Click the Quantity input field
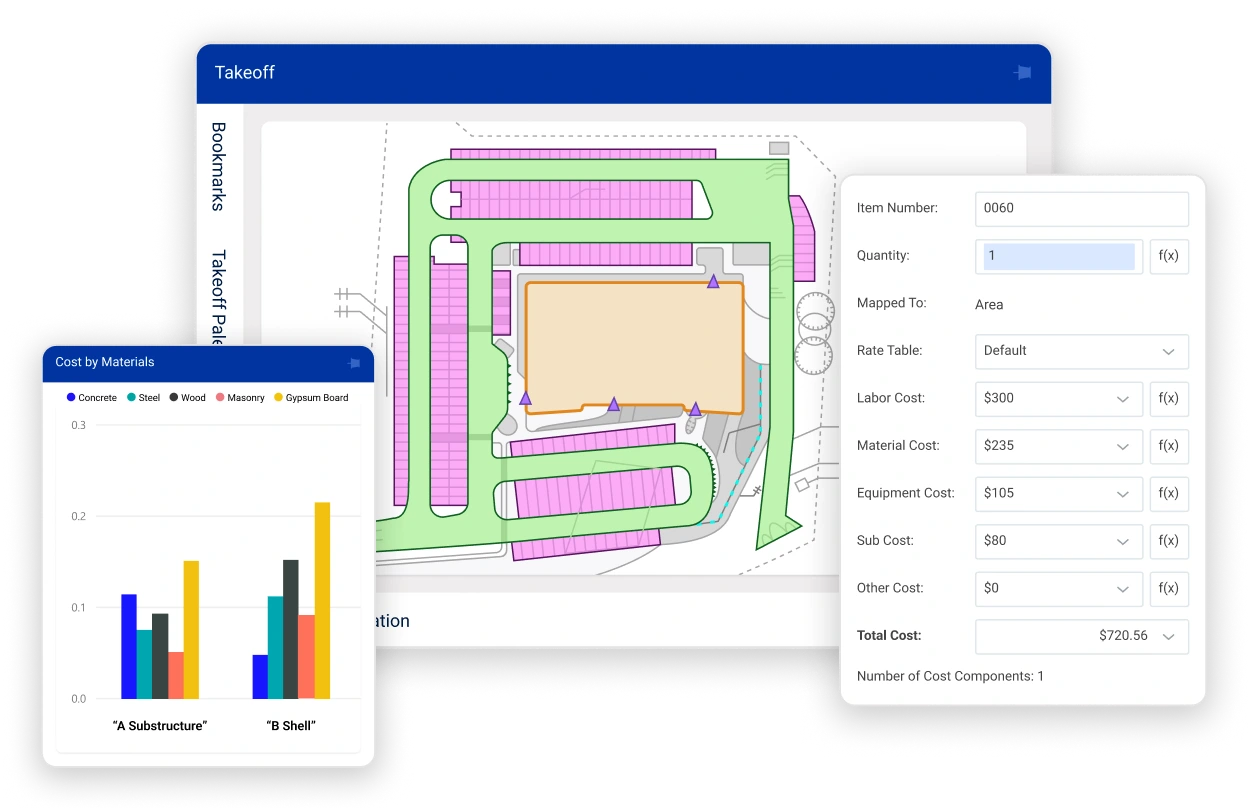The image size is (1248, 808). [1059, 256]
